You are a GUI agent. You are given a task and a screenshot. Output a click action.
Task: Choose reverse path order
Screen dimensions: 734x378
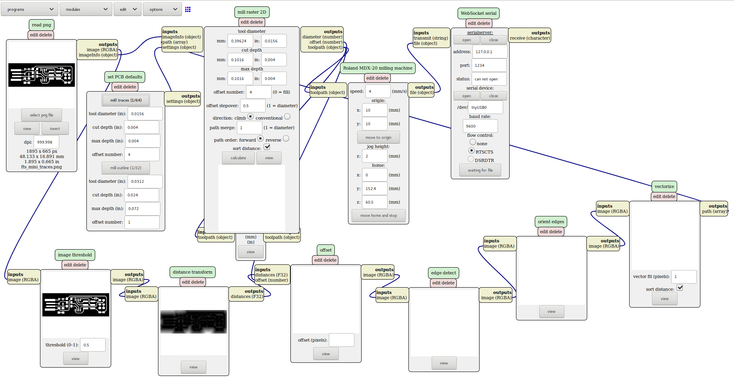pyautogui.click(x=286, y=139)
